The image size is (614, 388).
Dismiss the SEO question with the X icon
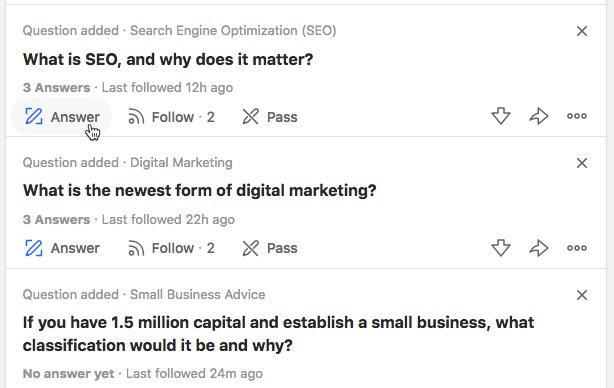[582, 31]
